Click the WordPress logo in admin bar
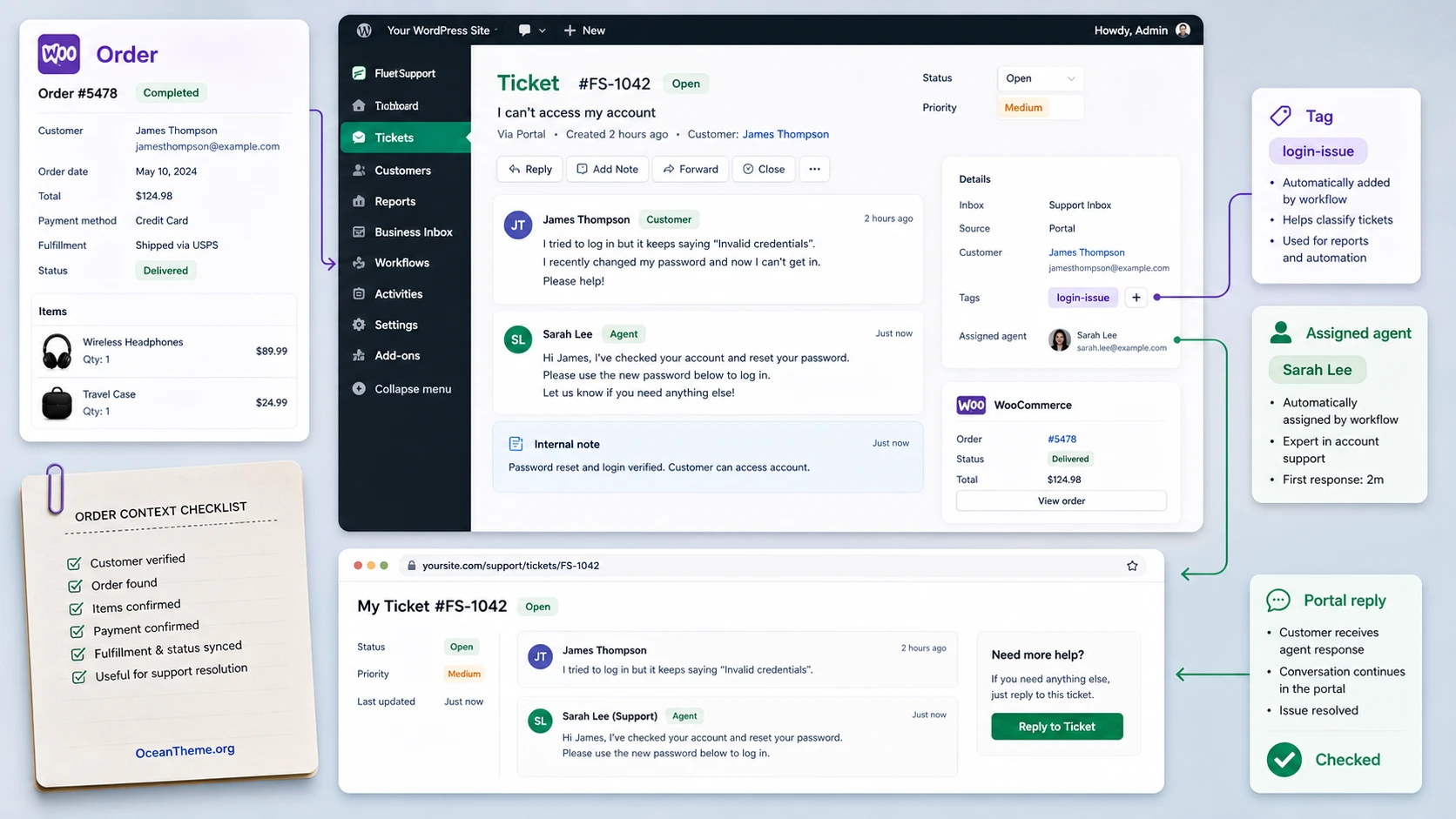The height and width of the screenshot is (819, 1456). click(x=364, y=30)
